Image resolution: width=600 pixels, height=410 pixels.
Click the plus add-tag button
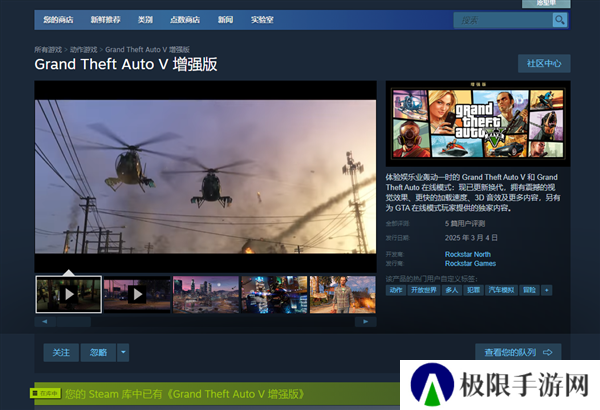[x=546, y=290]
